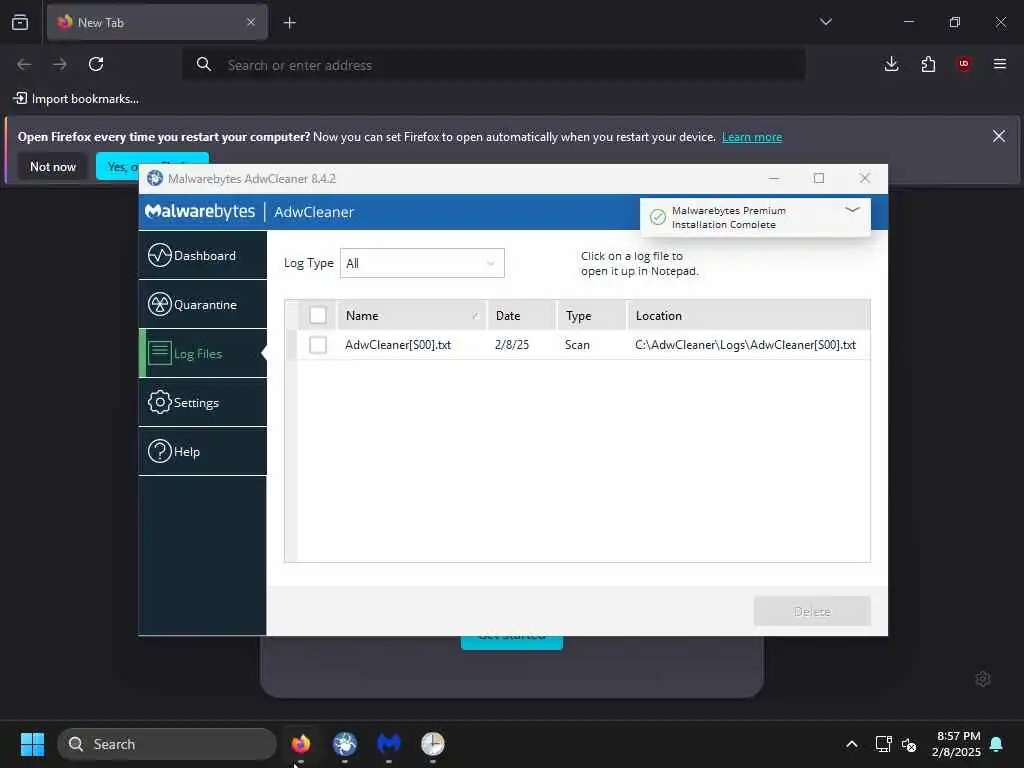Sort logs by Date column

tap(521, 315)
